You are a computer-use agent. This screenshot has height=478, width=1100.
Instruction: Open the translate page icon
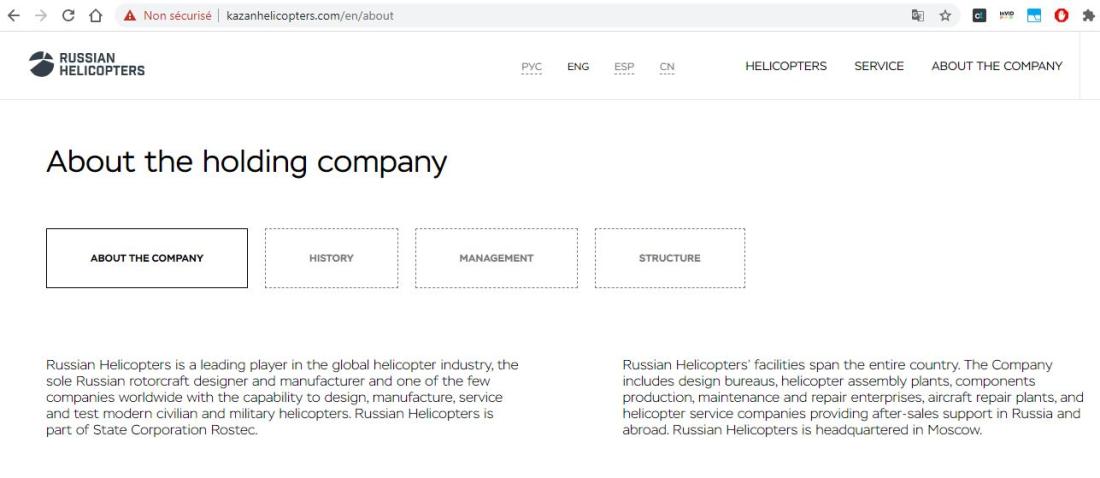pyautogui.click(x=918, y=15)
